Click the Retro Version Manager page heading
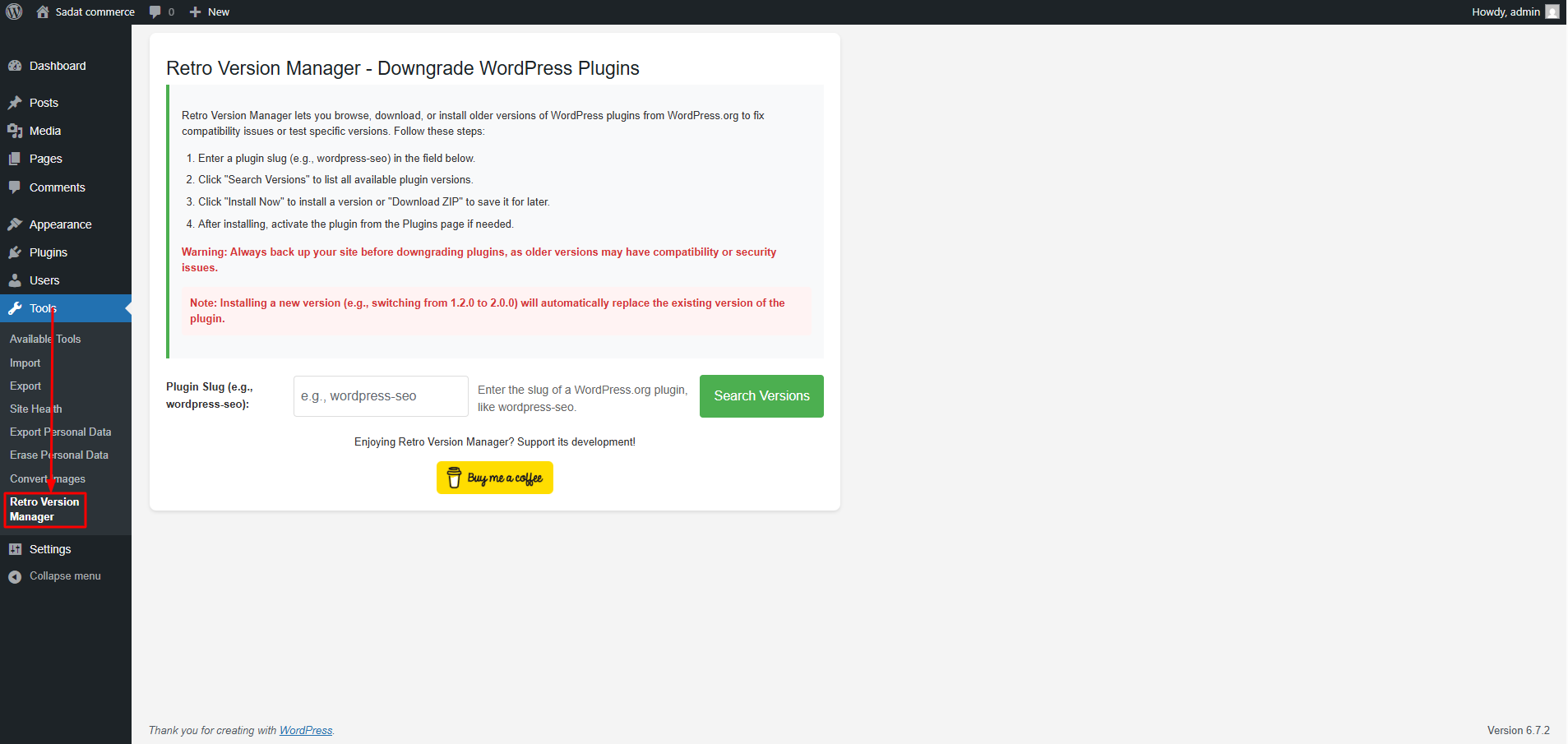1568x744 pixels. tap(403, 68)
